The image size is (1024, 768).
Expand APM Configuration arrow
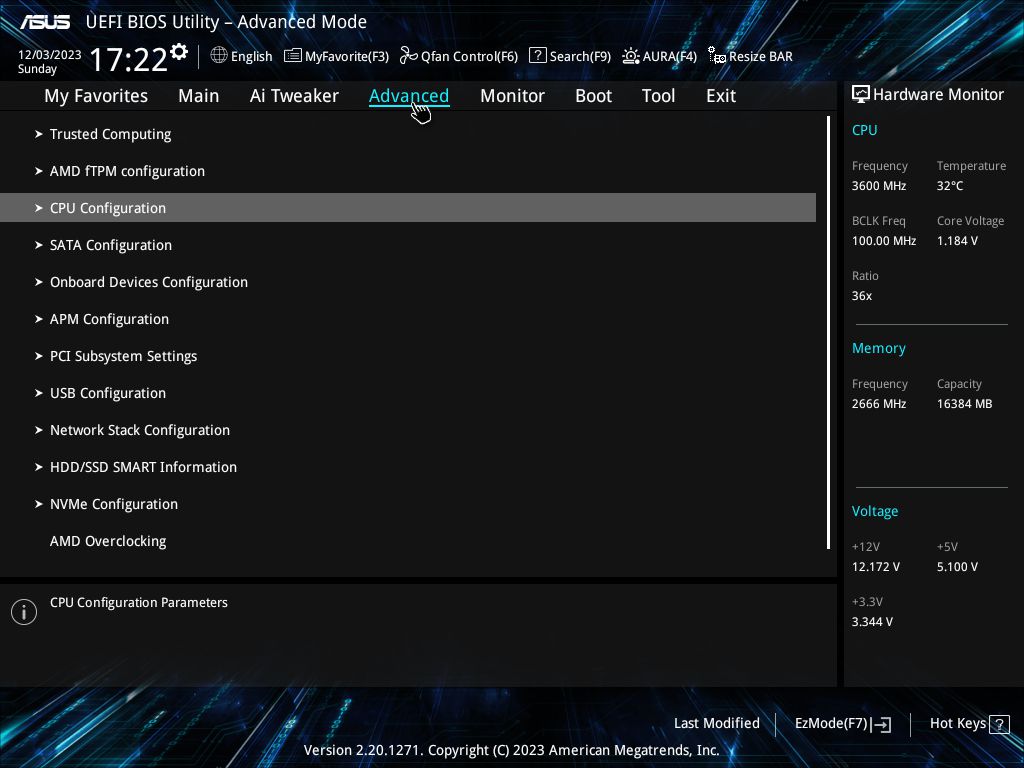click(x=39, y=319)
